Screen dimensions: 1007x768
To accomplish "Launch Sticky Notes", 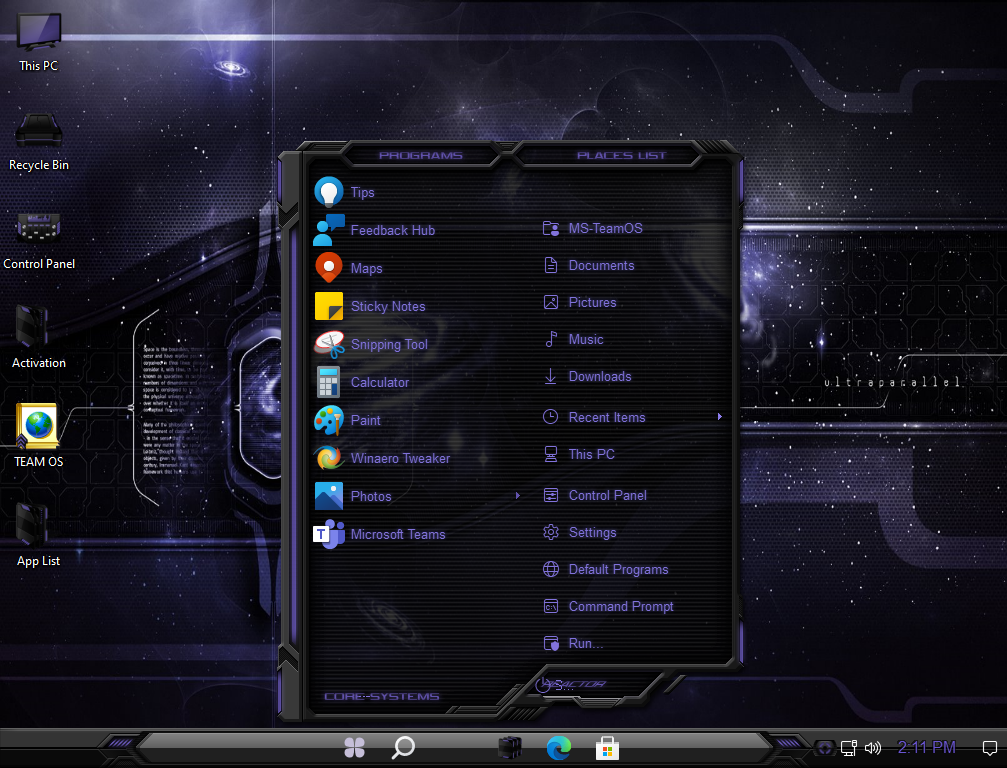I will tap(387, 306).
